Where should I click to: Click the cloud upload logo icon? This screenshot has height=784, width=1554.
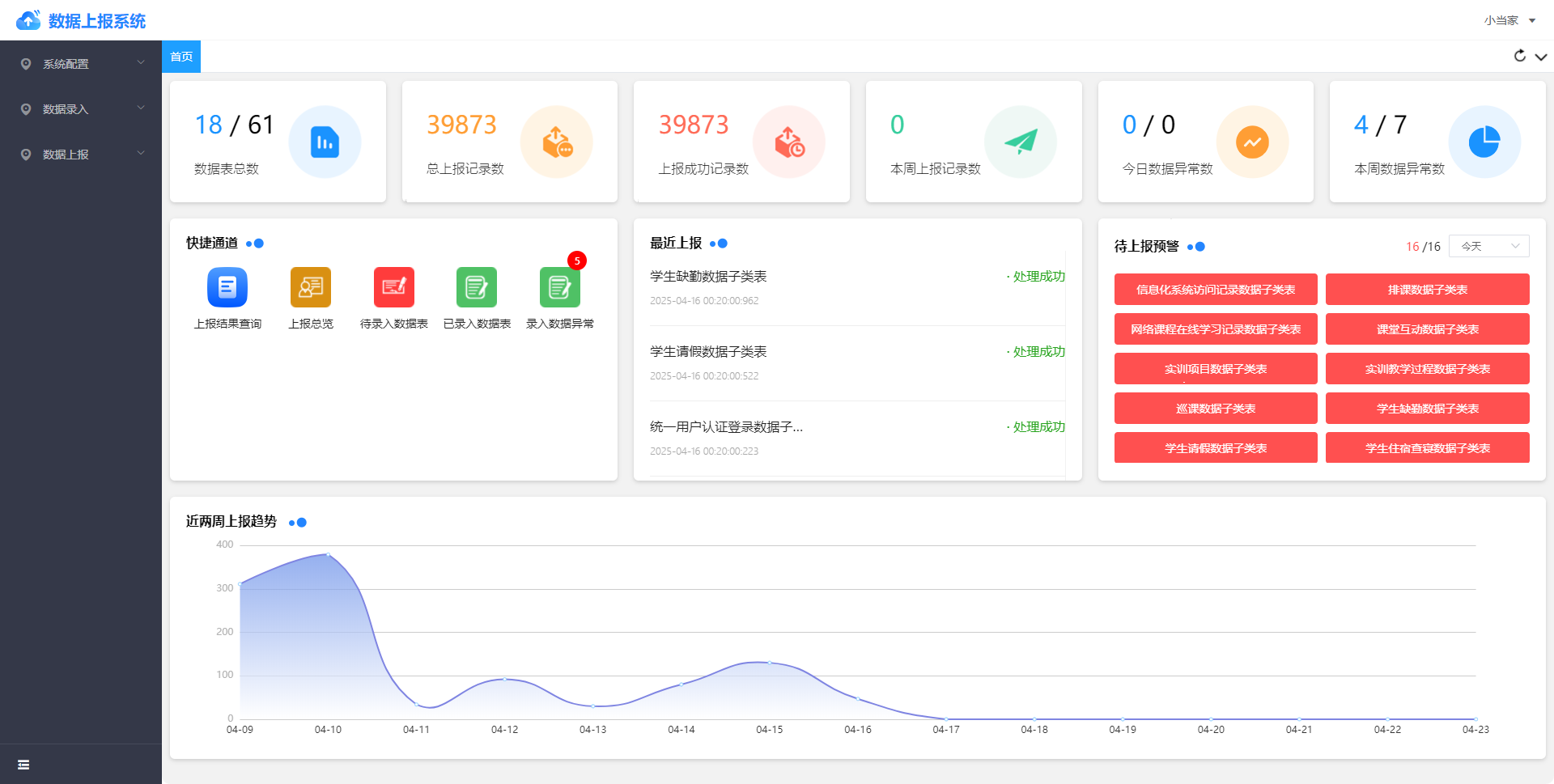(28, 20)
